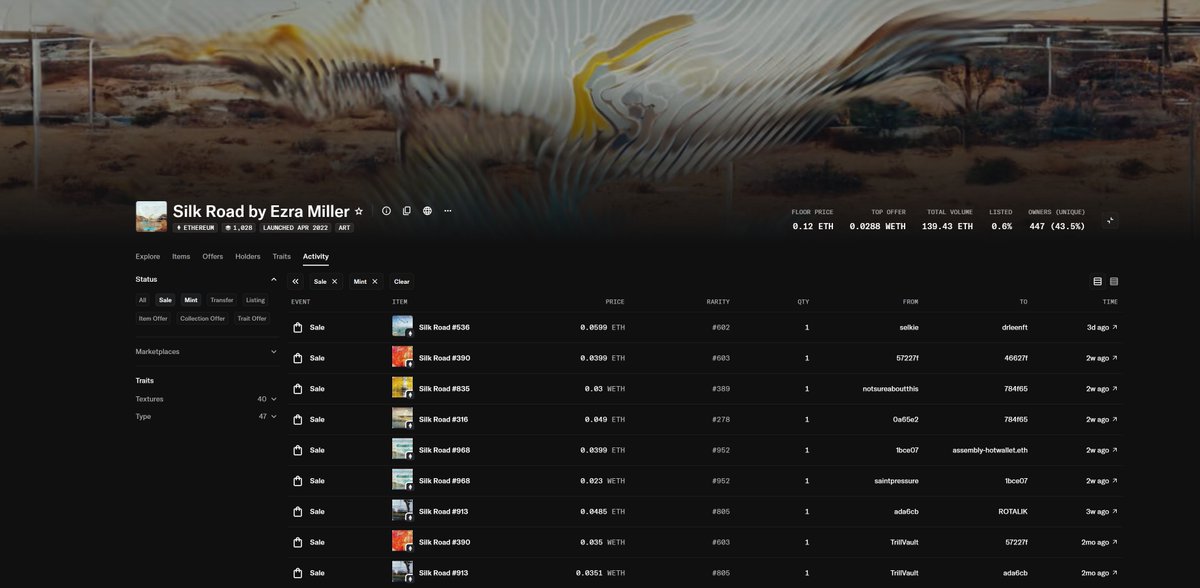Click the LAUNCHED APR 2022 badge
Image resolution: width=1200 pixels, height=588 pixels.
(295, 228)
